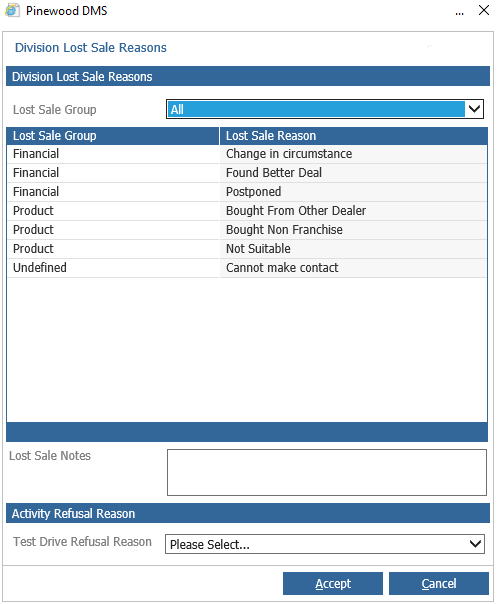Viewport: 497px width, 604px height.
Task: Click the Pinewood DMS app icon
Action: pyautogui.click(x=12, y=10)
